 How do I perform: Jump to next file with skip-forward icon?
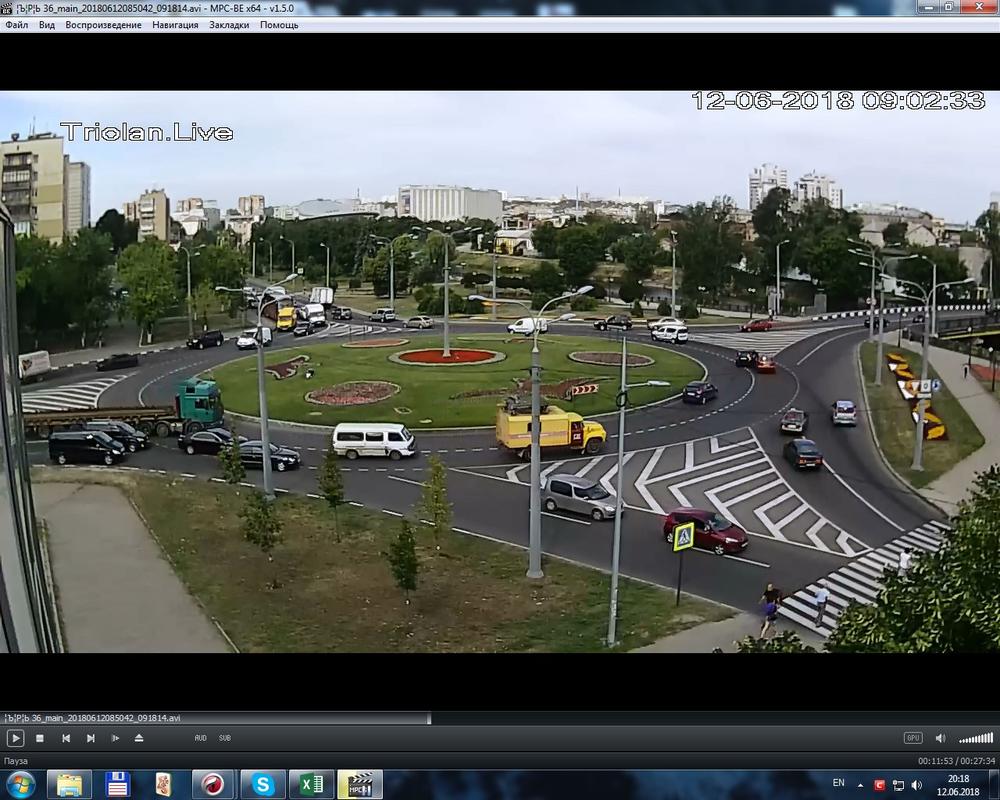(91, 738)
